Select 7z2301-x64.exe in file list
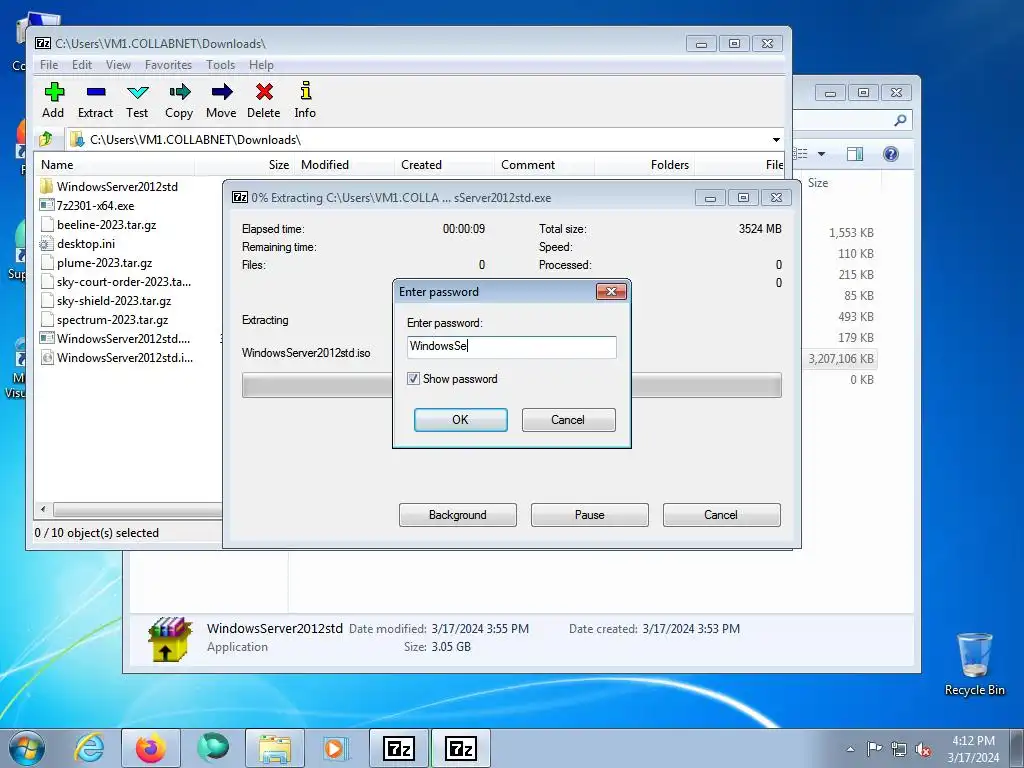The image size is (1024, 768). point(95,205)
